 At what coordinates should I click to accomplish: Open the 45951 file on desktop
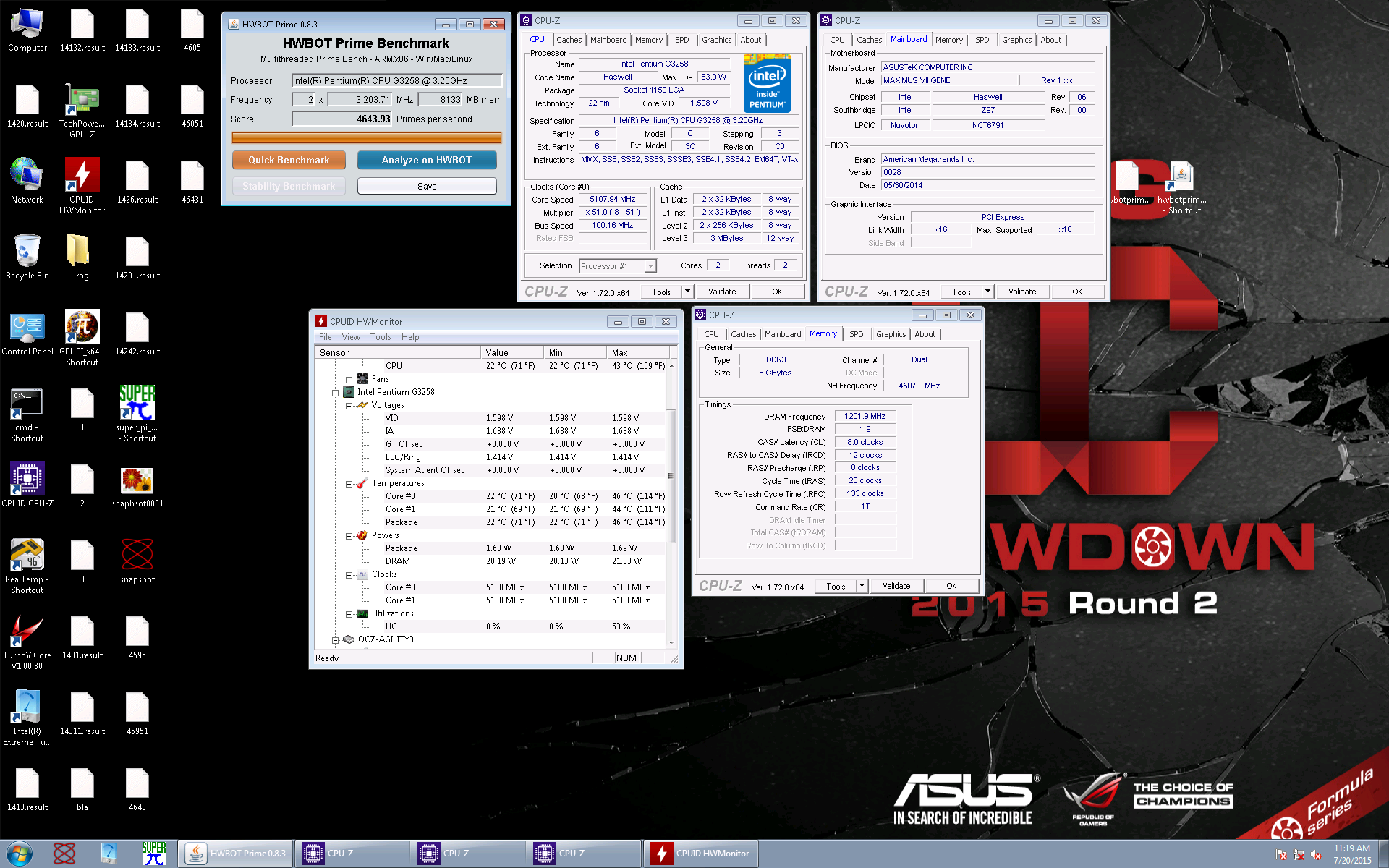pyautogui.click(x=137, y=712)
